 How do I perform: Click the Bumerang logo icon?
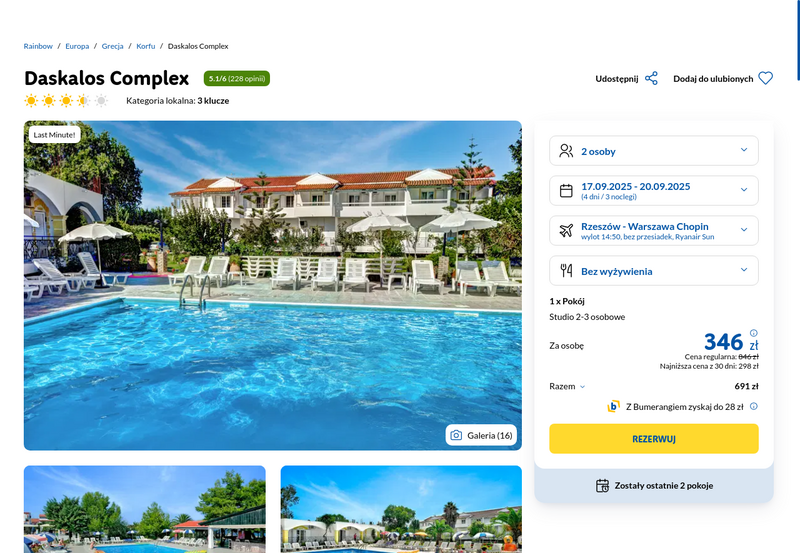pos(613,406)
